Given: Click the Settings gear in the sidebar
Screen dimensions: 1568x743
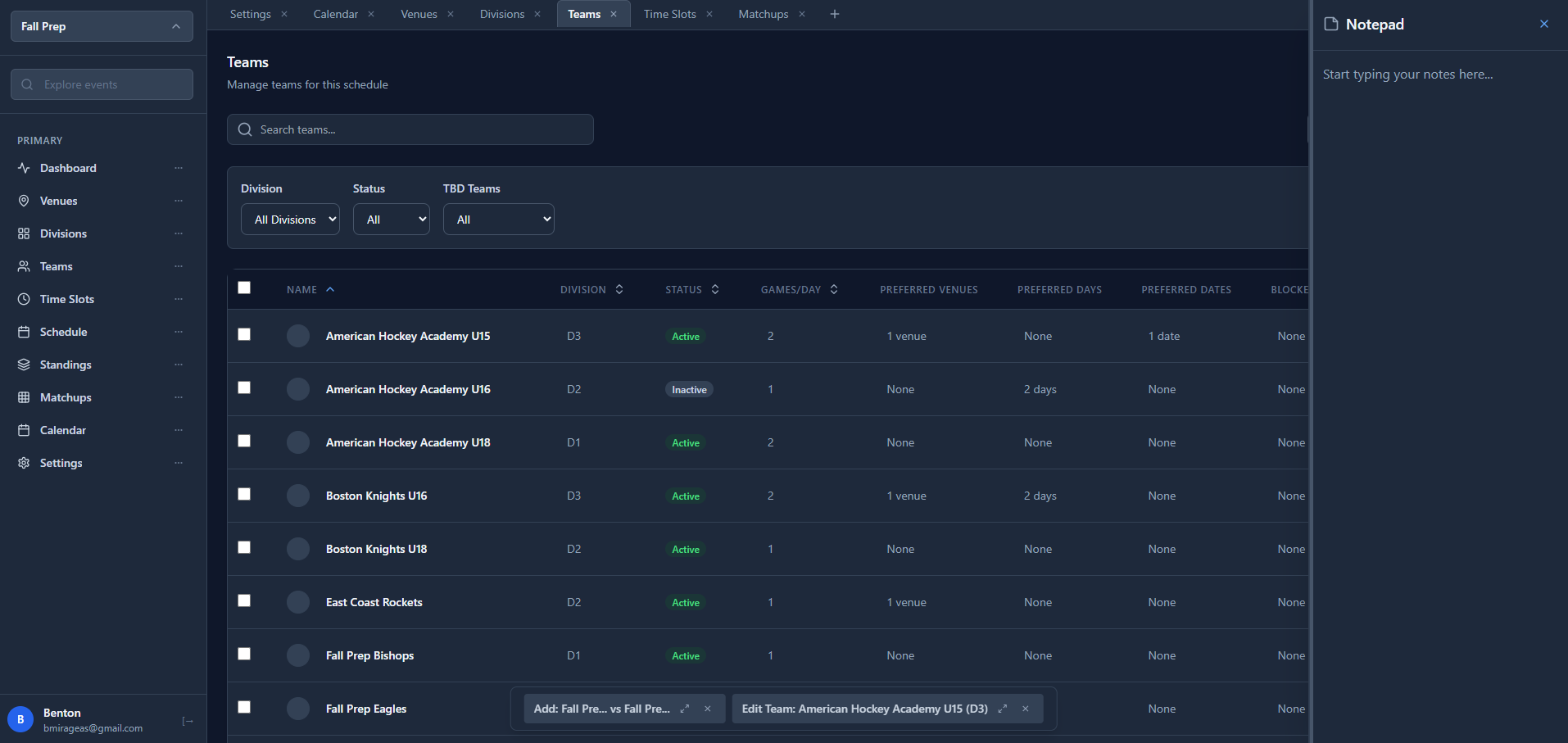Looking at the screenshot, I should [x=25, y=463].
